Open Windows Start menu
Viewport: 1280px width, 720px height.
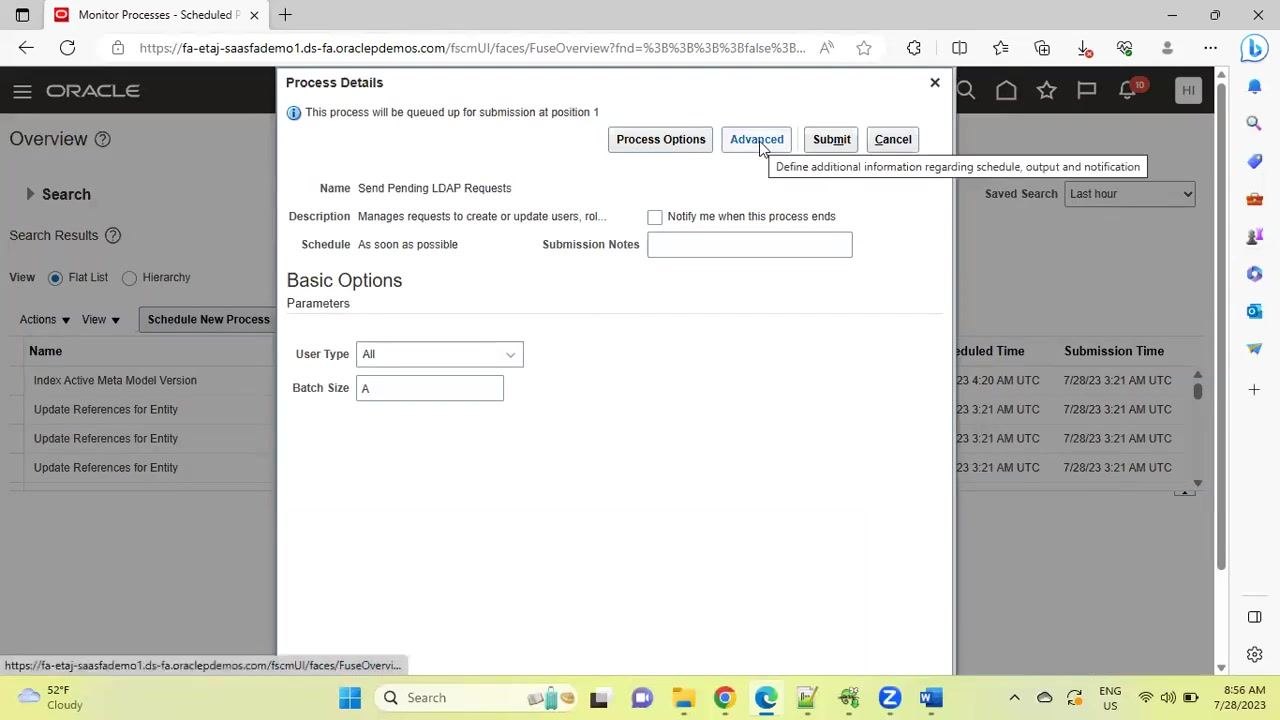pos(350,697)
